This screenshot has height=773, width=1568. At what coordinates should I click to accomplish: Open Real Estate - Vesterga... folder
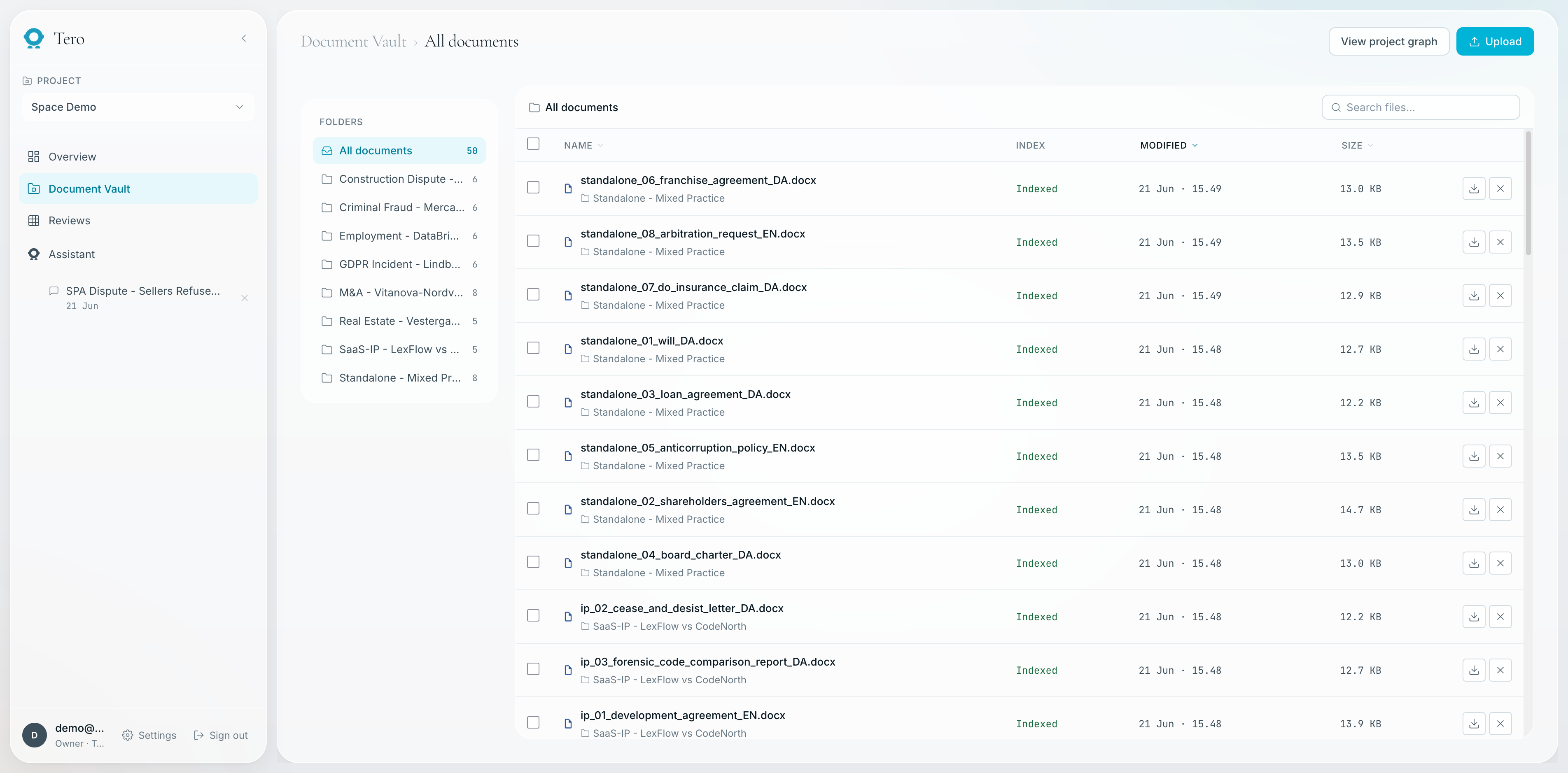399,321
